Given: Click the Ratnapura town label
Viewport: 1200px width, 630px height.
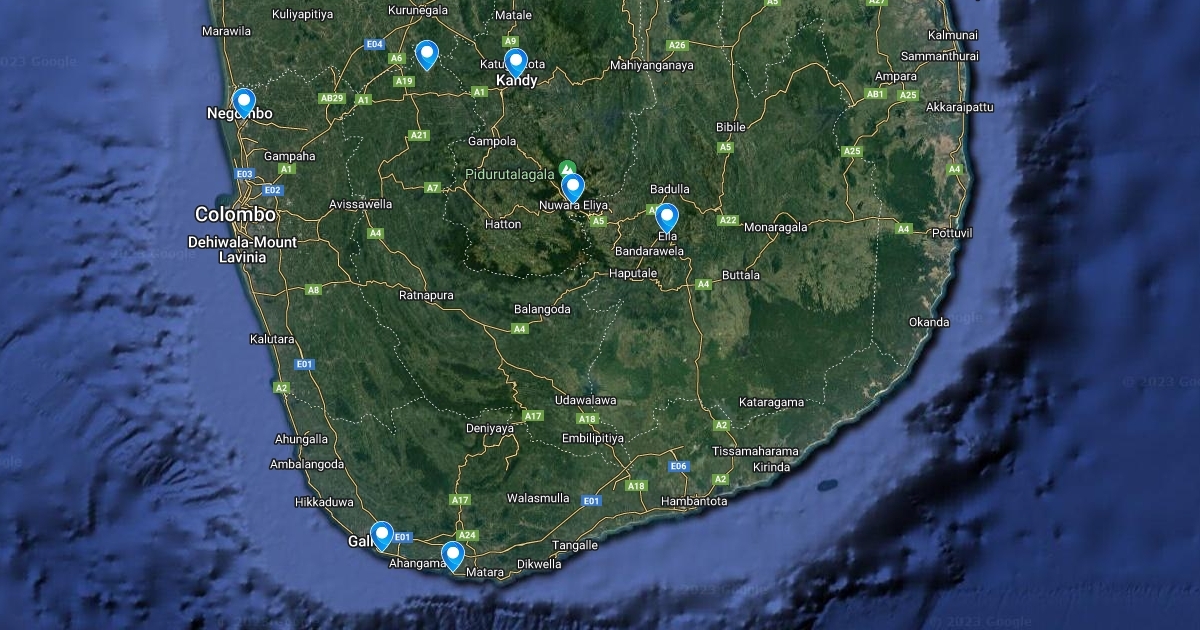Looking at the screenshot, I should pyautogui.click(x=426, y=296).
